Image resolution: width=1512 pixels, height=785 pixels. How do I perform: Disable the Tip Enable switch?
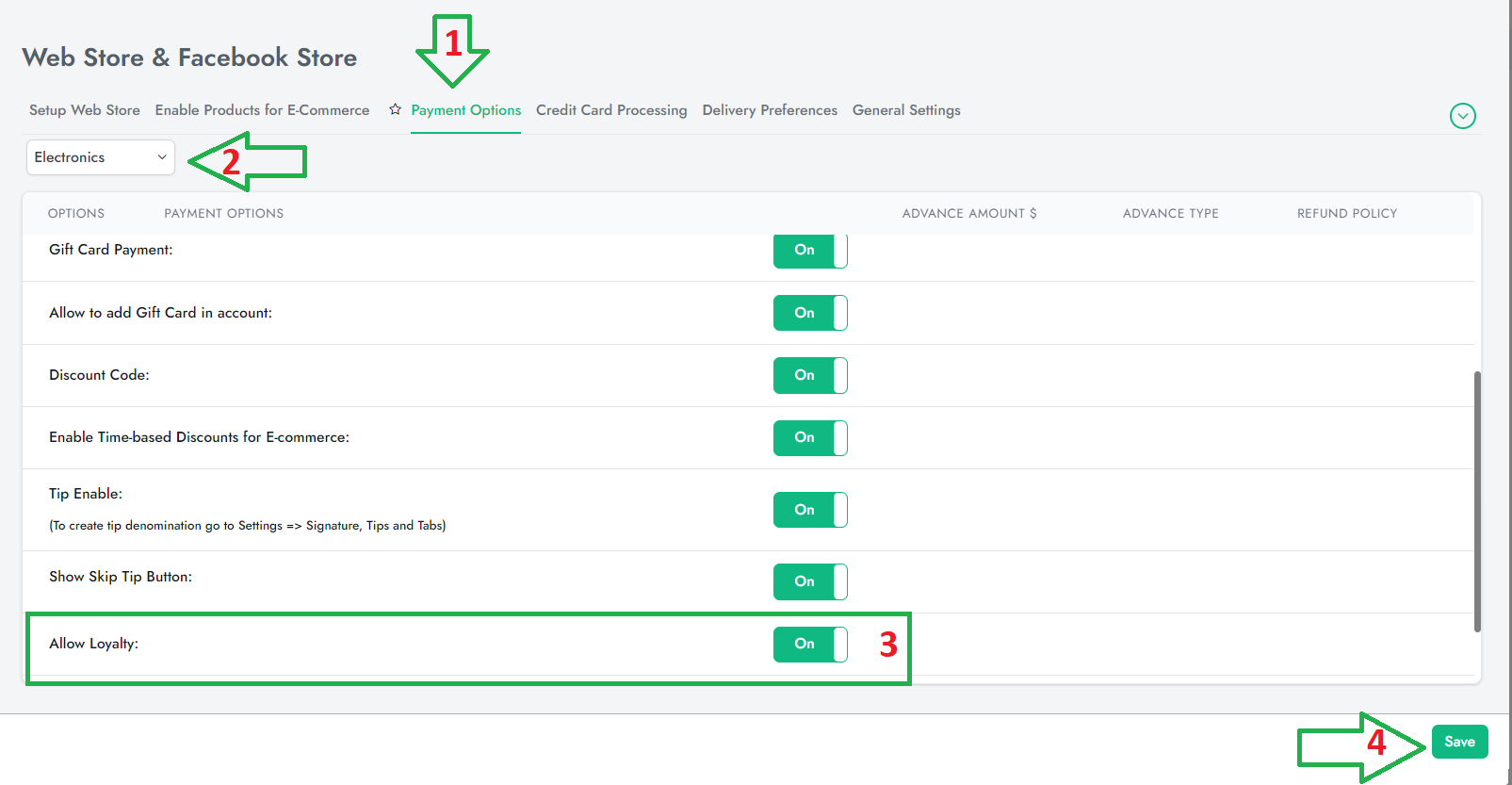pyautogui.click(x=810, y=510)
